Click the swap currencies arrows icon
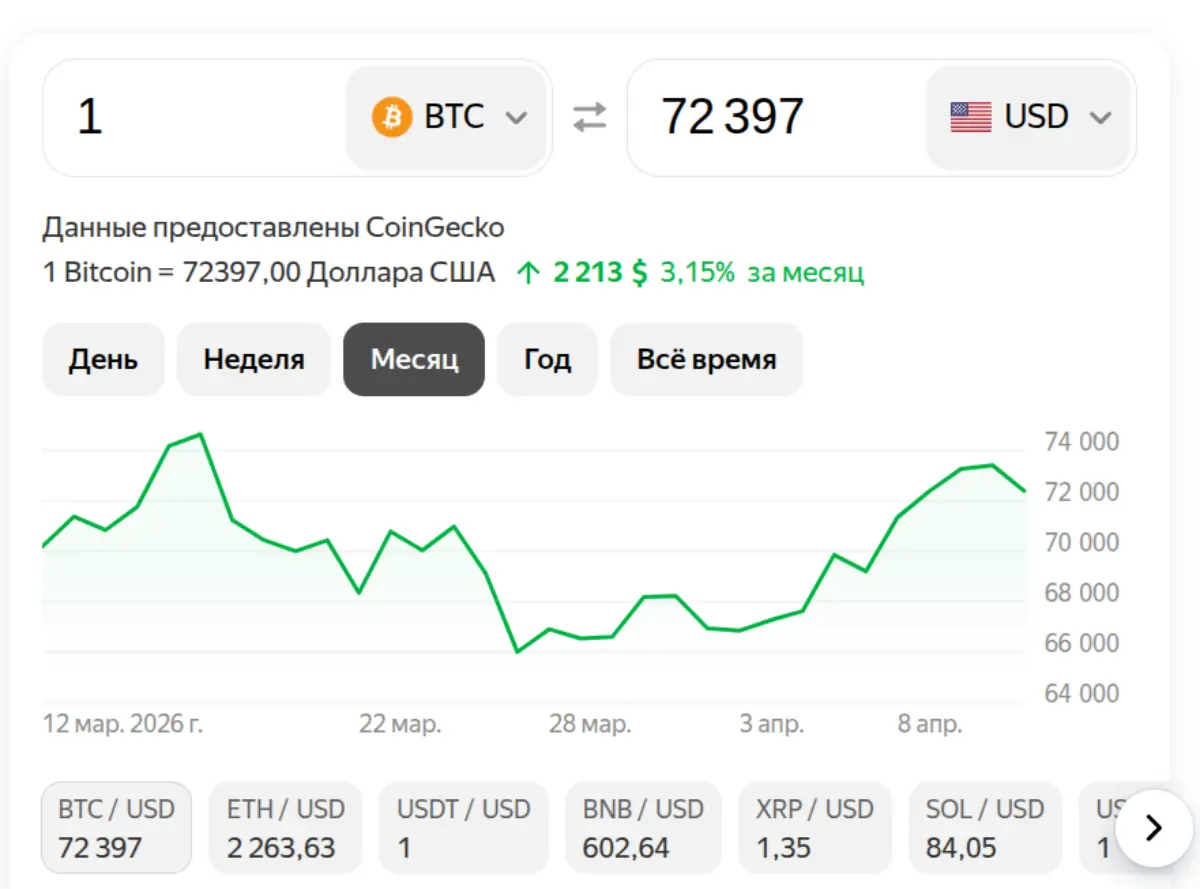 click(589, 116)
